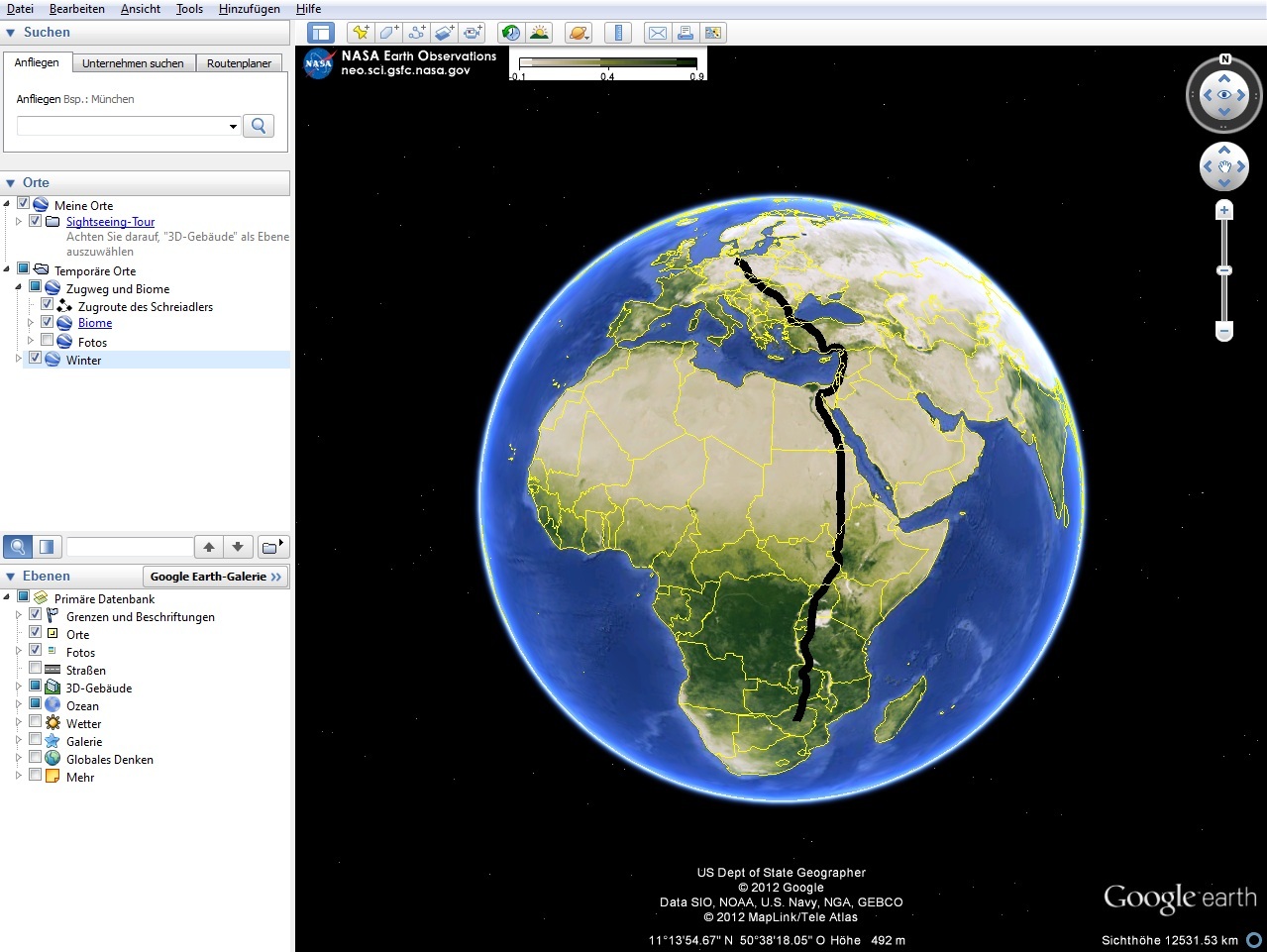
Task: Open the Sightseeing-Tour link
Action: tap(110, 222)
